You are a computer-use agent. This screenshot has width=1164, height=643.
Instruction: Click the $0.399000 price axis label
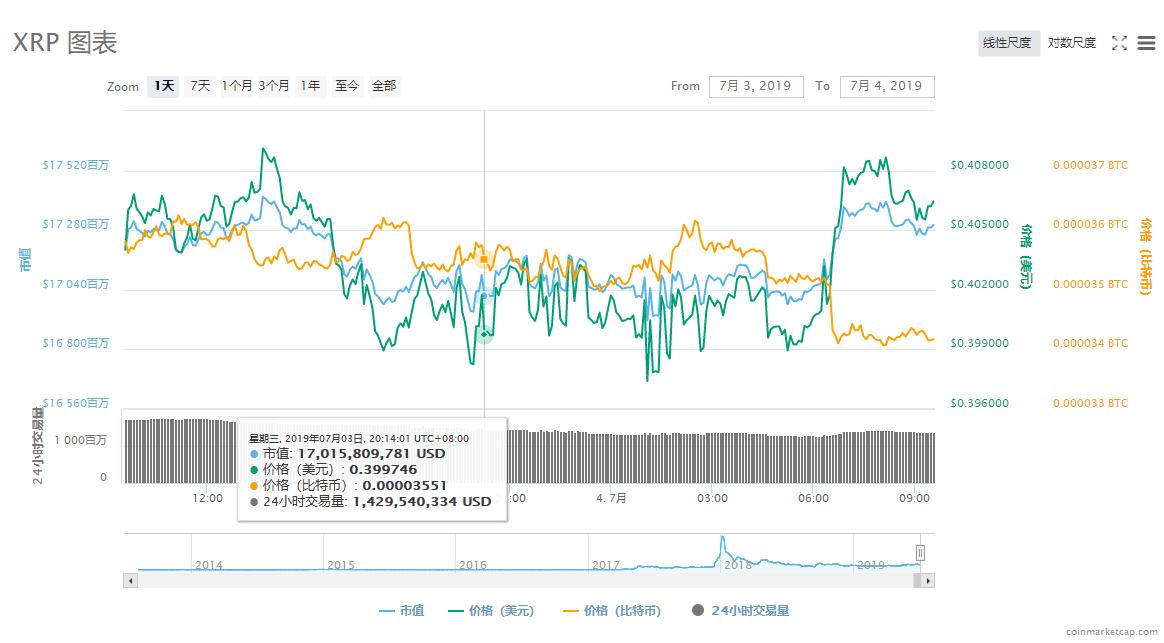click(979, 343)
